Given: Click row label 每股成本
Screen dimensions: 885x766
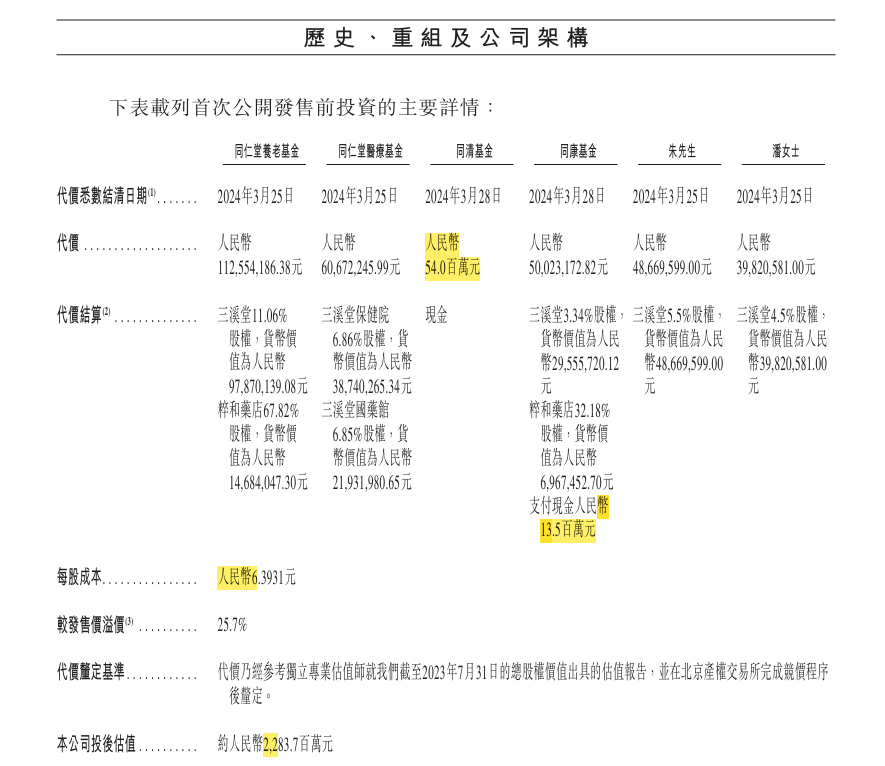Looking at the screenshot, I should pos(79,576).
